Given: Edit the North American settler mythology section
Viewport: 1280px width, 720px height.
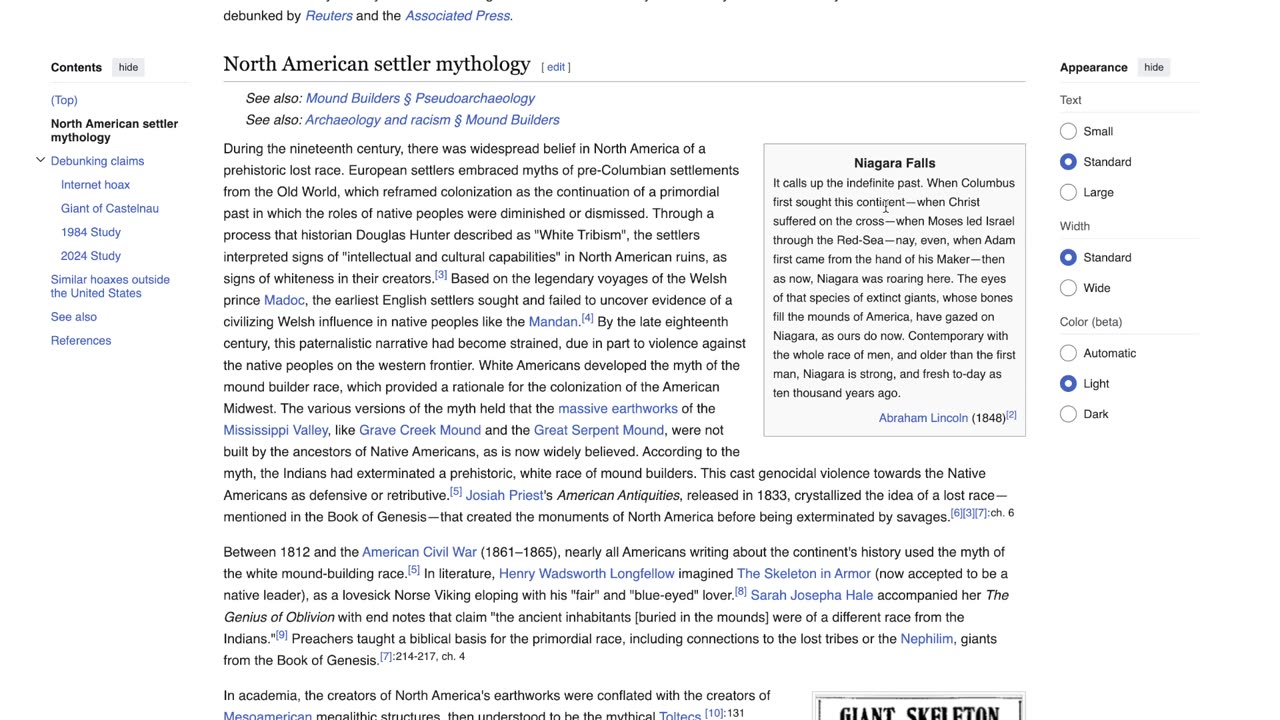Looking at the screenshot, I should (556, 67).
